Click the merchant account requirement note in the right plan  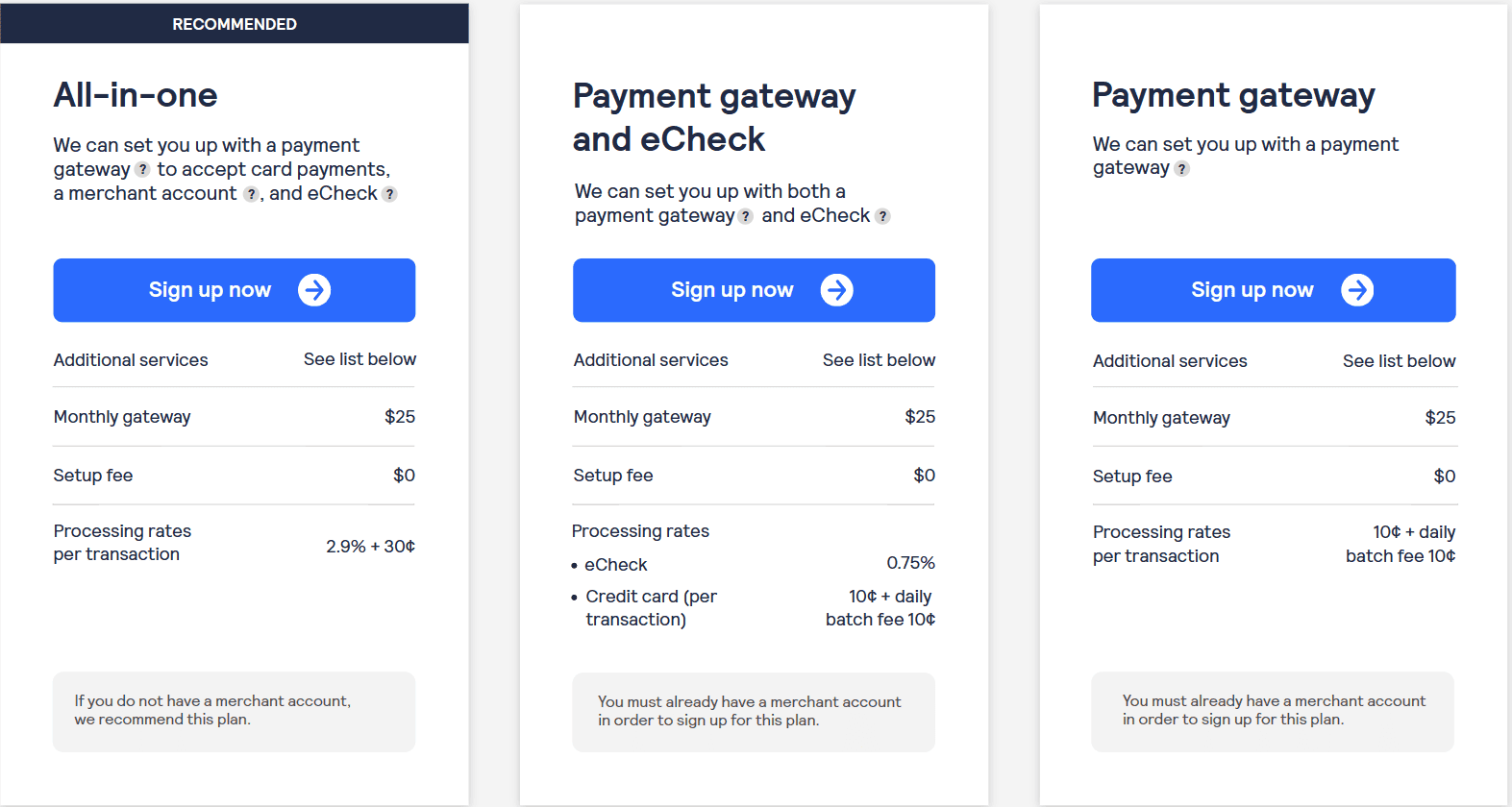[1273, 711]
